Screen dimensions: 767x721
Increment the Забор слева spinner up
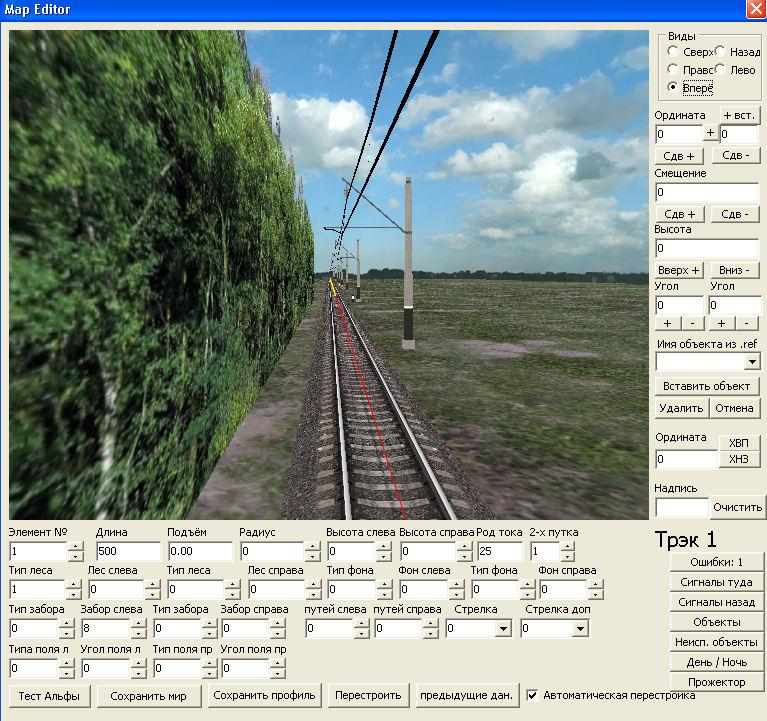tap(138, 624)
